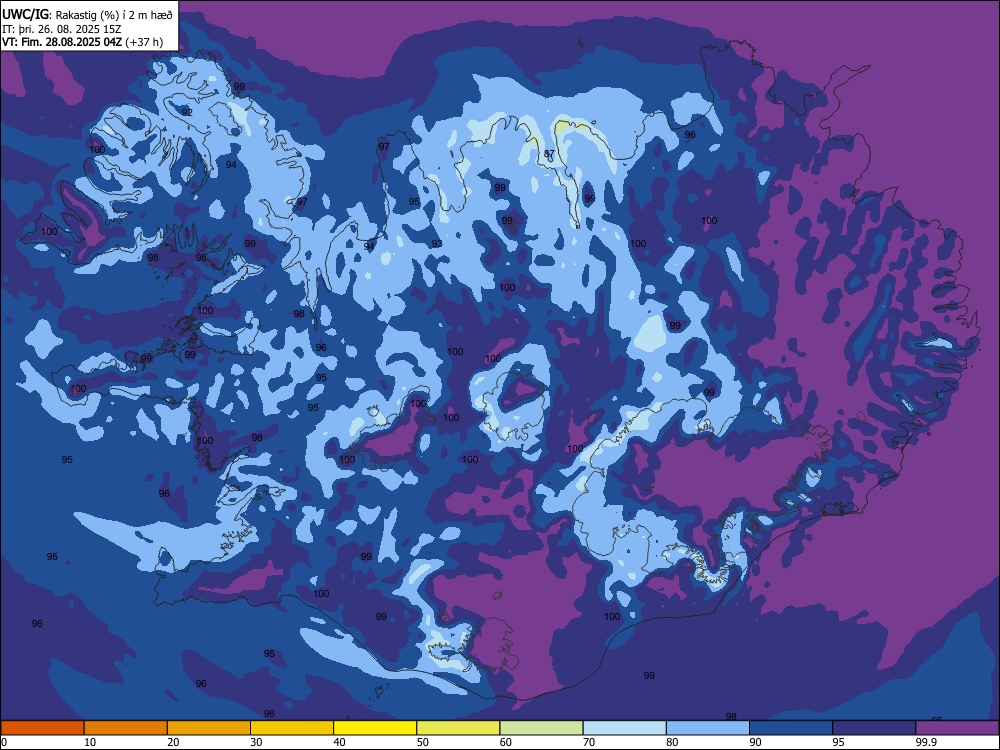Select the dark indigo 95–99.9 legend swatch
Image resolution: width=1000 pixels, height=750 pixels.
click(874, 728)
